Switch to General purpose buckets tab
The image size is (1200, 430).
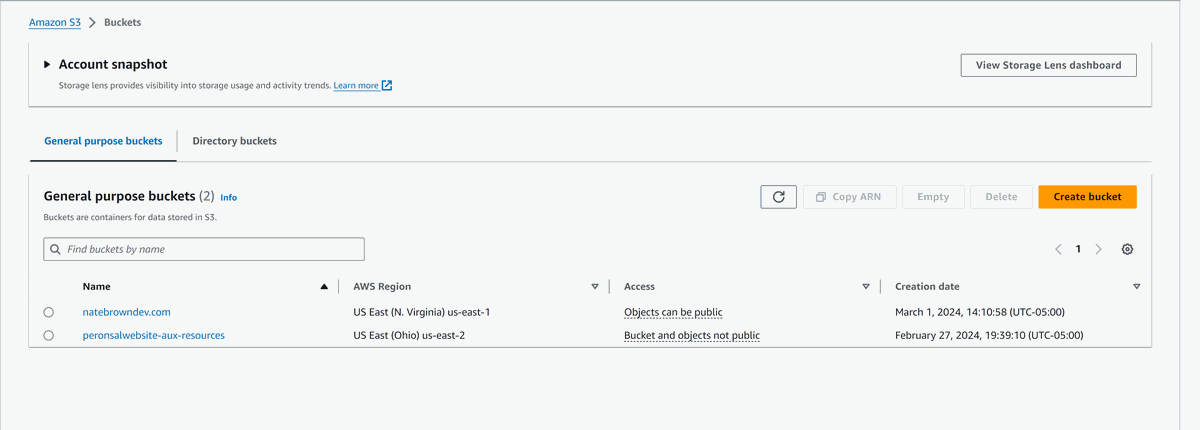pyautogui.click(x=103, y=141)
